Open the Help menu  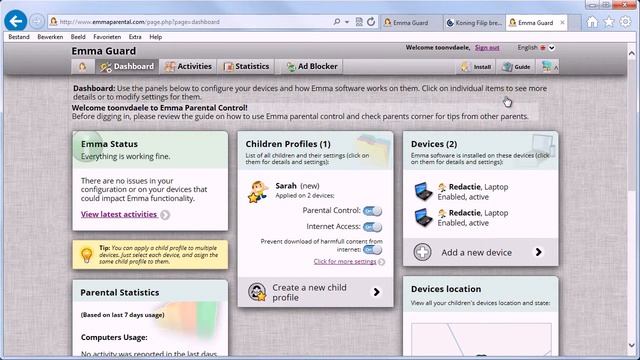click(x=156, y=37)
